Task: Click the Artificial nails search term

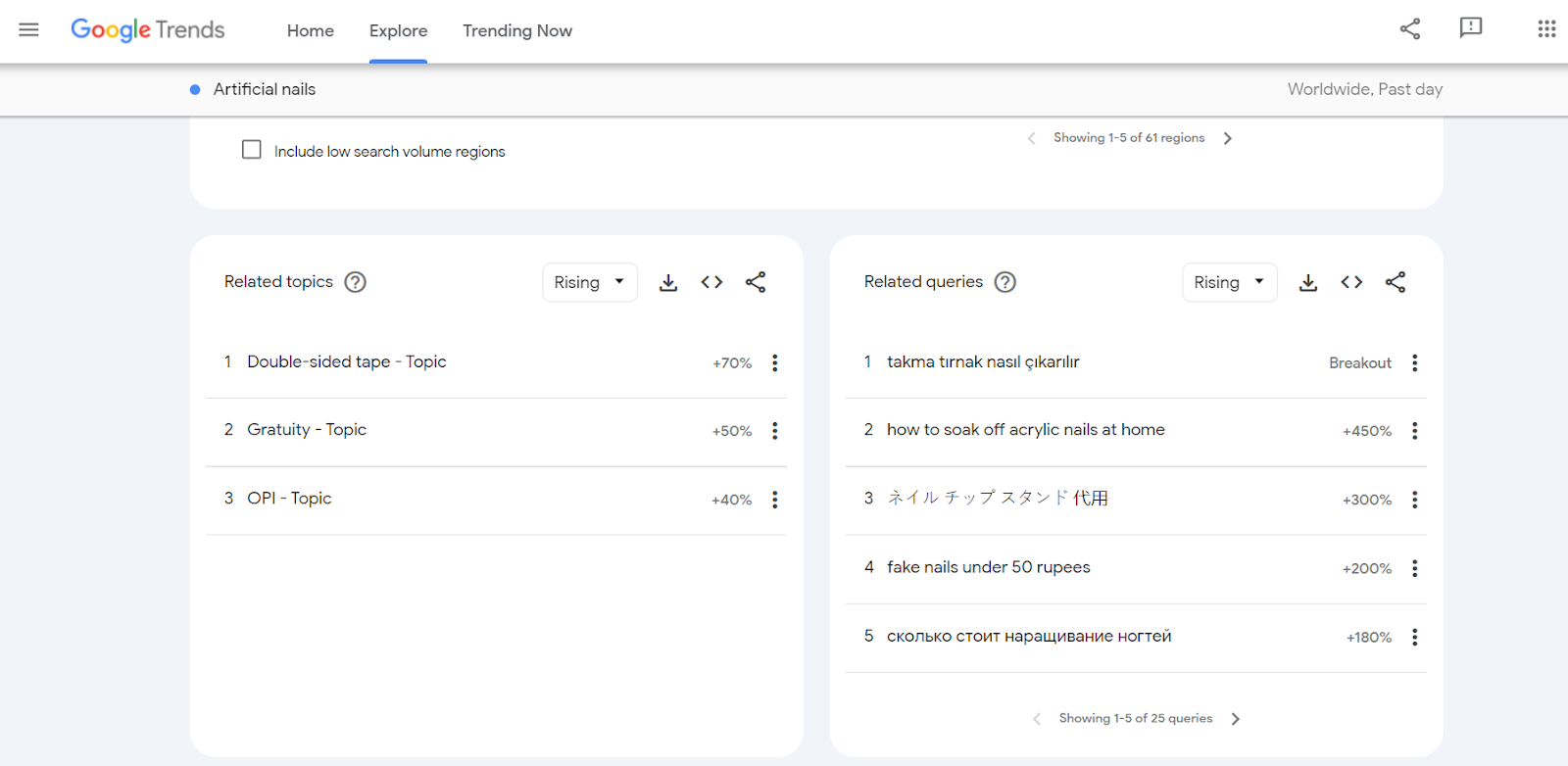Action: pos(265,89)
